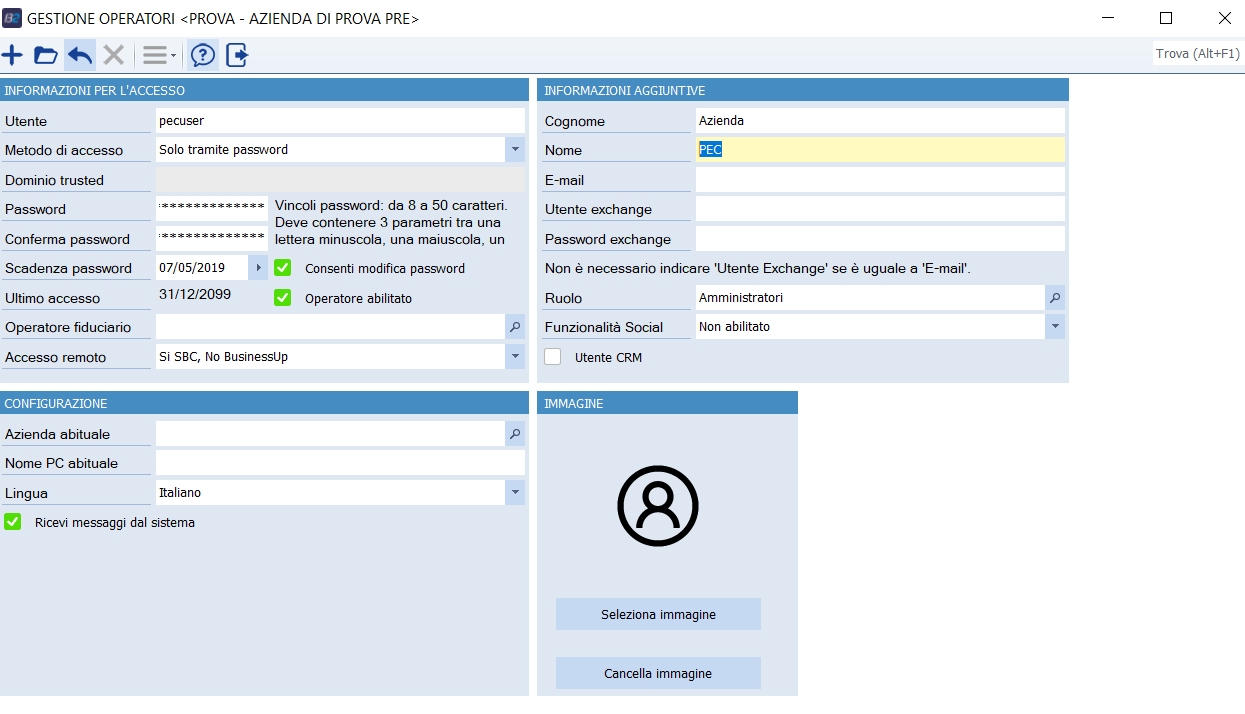Click the Seleziona immagine button
Viewport: 1245px width, 714px height.
click(658, 614)
